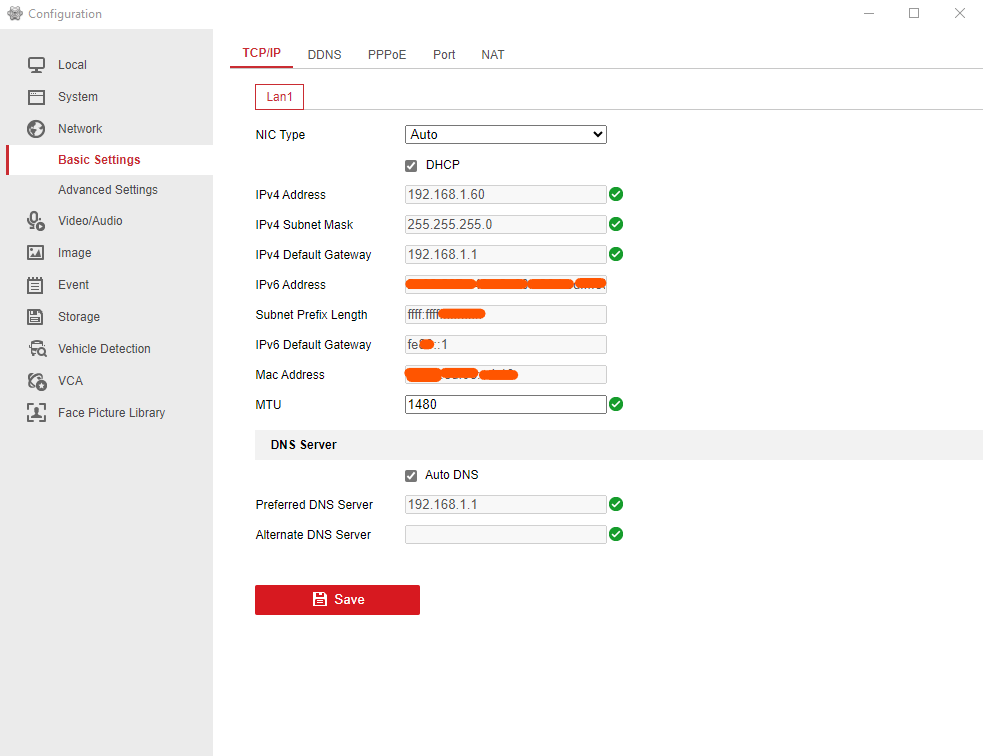Click the Local monitor icon in sidebar
This screenshot has height=756, width=983.
click(37, 65)
